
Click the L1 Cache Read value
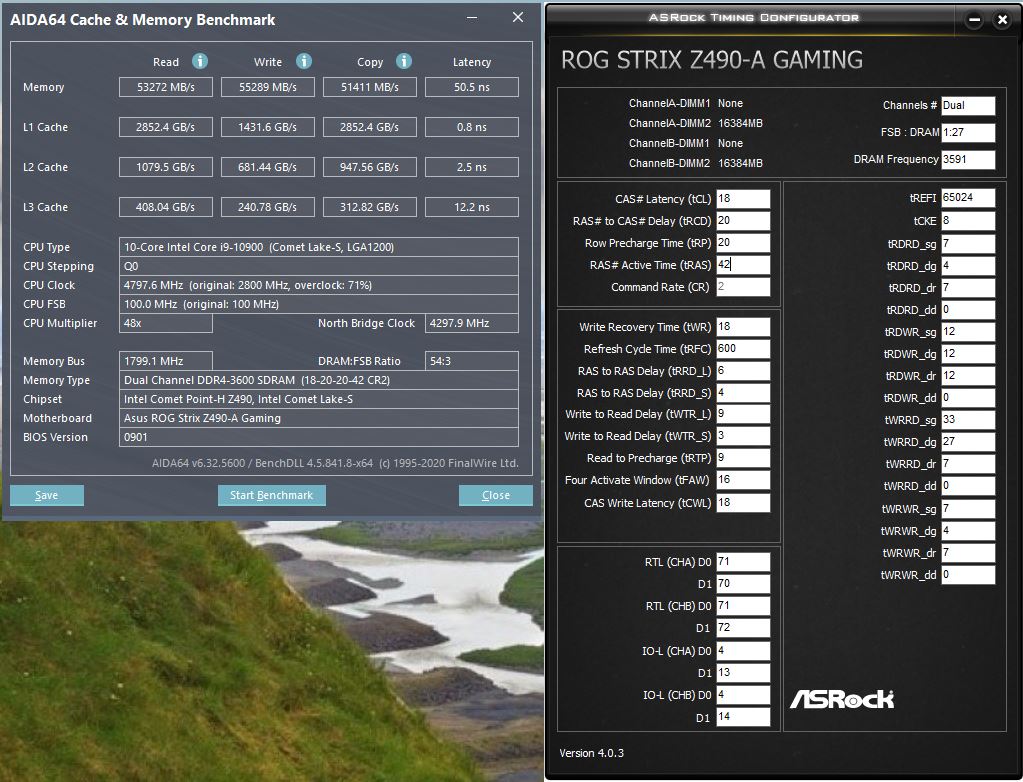click(x=166, y=127)
